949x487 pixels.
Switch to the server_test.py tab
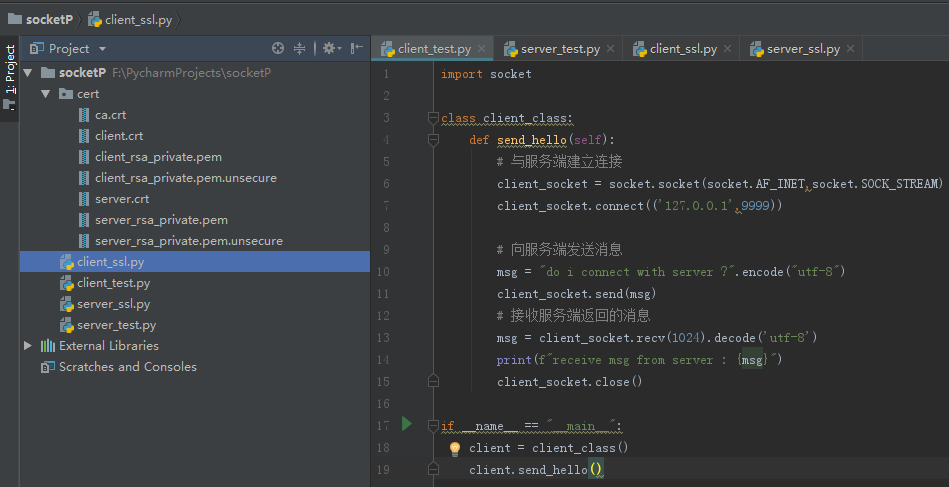pos(550,49)
